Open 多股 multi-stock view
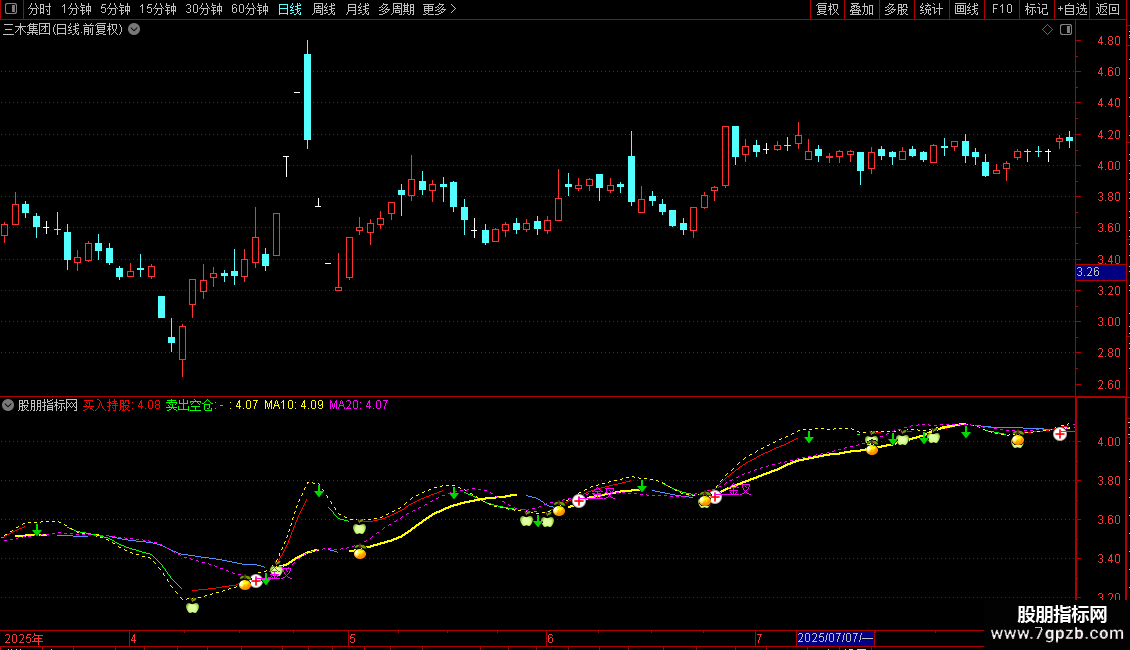The width and height of the screenshot is (1130, 650). point(896,9)
